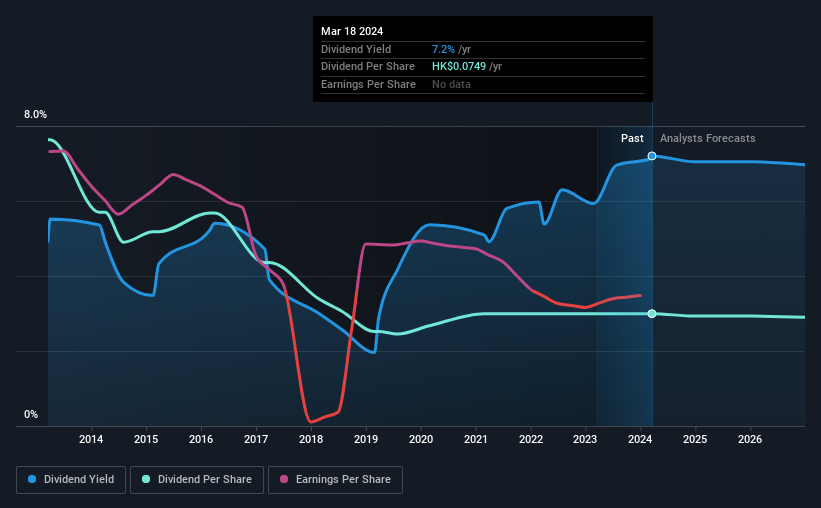
Task: Click the 2024 x-axis label
Action: (x=640, y=439)
